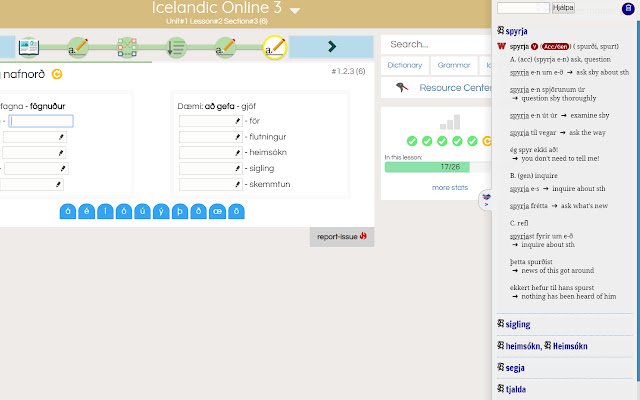640x400 pixels.
Task: Click the answer field next to flutningur
Action: 211,137
